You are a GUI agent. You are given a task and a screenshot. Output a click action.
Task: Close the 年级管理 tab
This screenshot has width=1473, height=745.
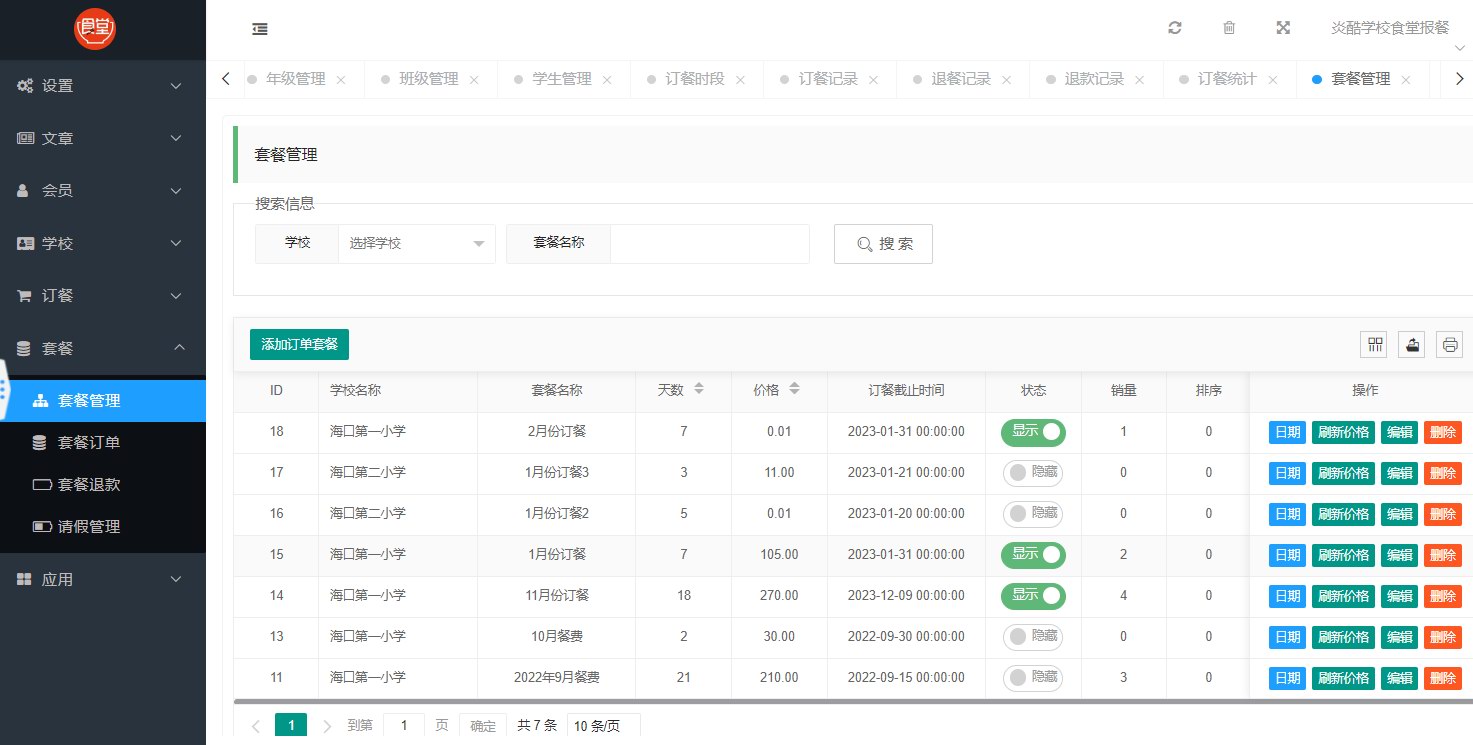point(341,80)
